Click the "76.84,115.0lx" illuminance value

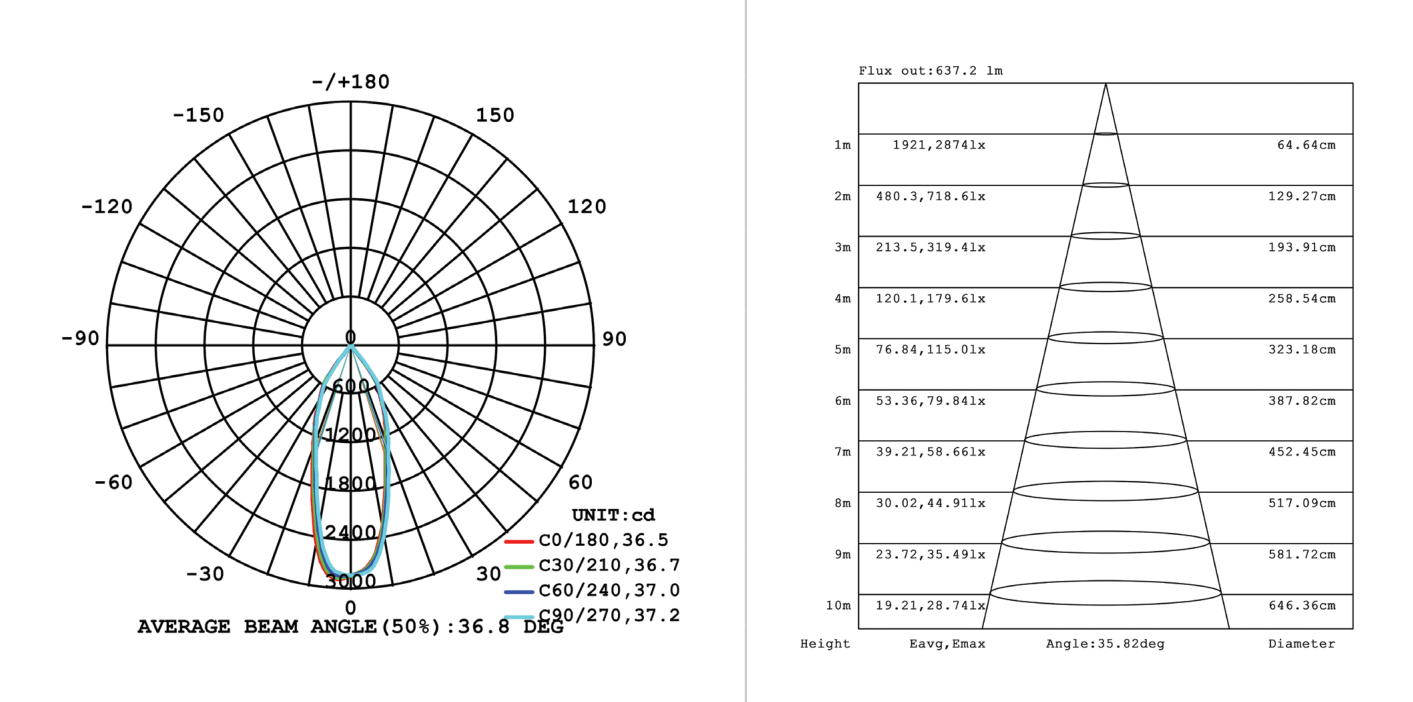point(931,349)
